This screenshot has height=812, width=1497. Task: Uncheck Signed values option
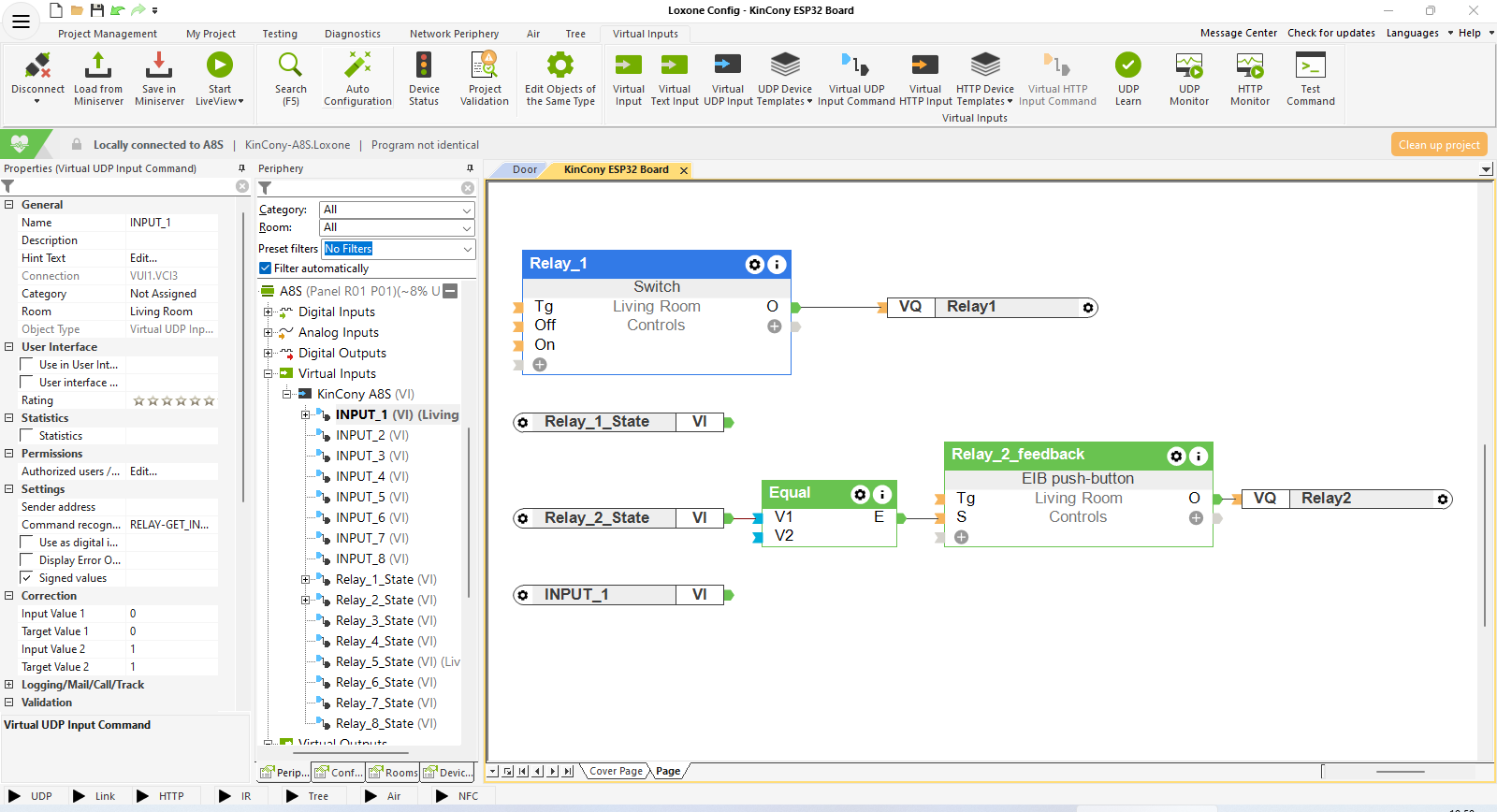point(27,578)
